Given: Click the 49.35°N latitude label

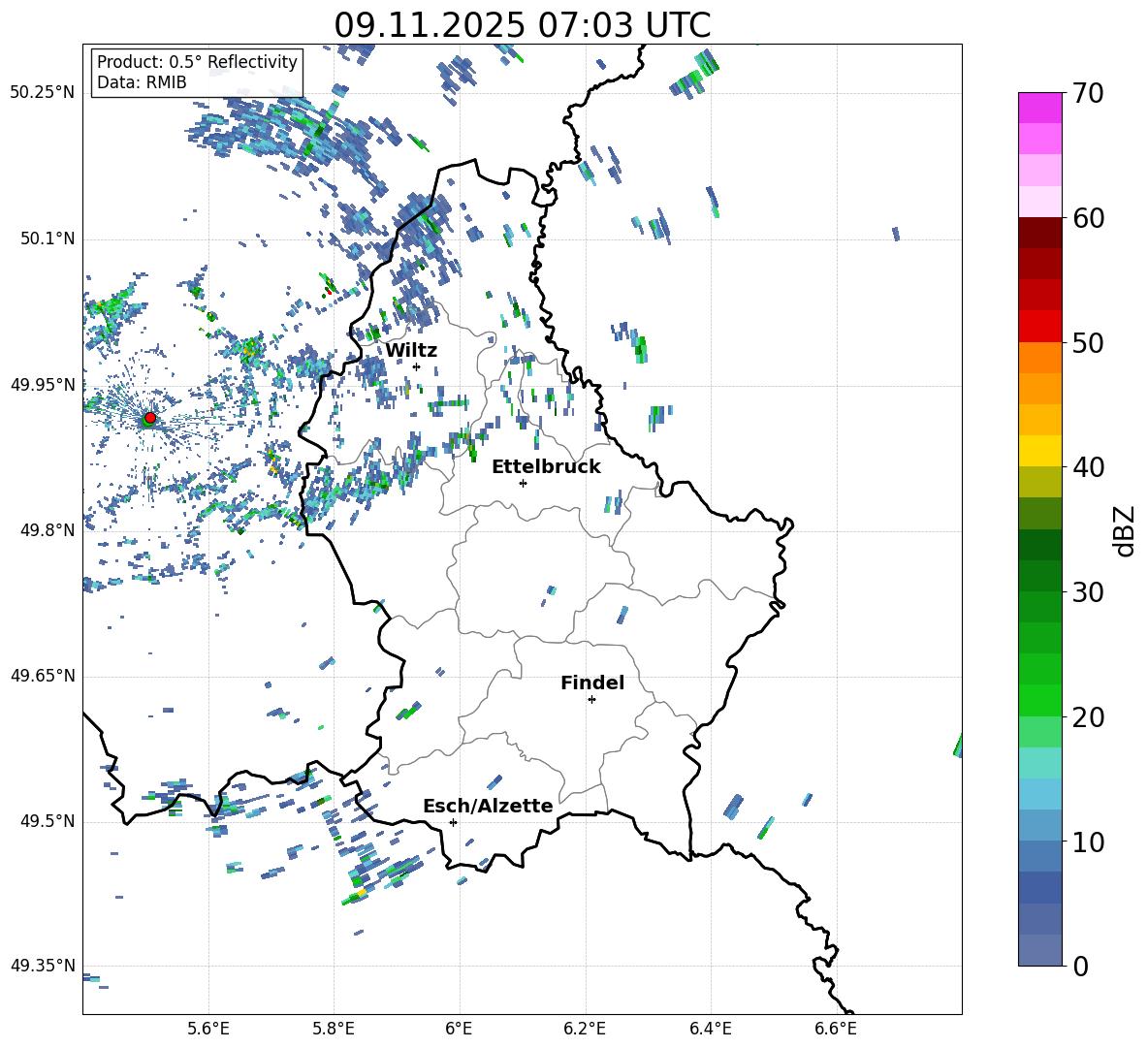Looking at the screenshot, I should 43,966.
